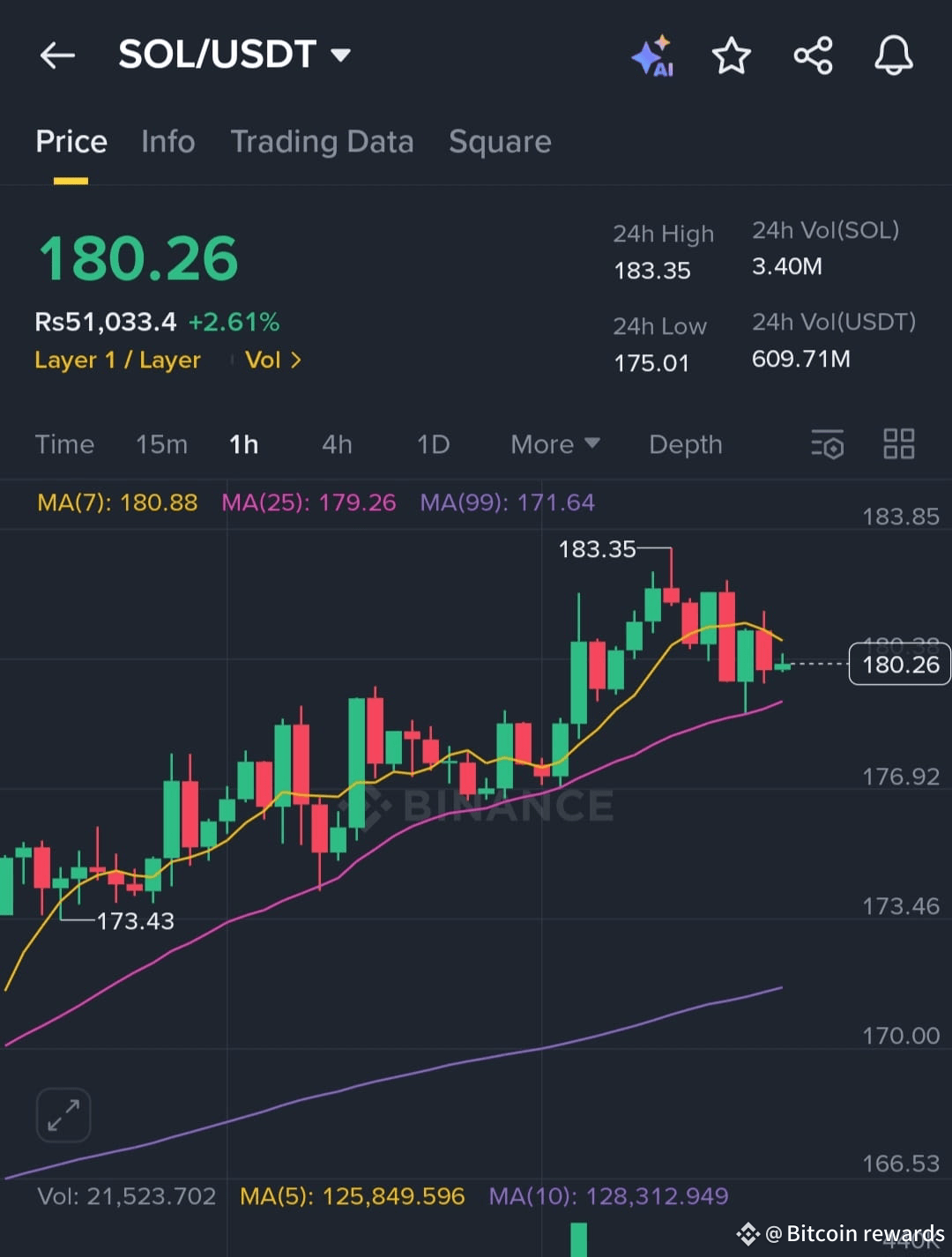Open chart indicator settings icon

tap(827, 444)
